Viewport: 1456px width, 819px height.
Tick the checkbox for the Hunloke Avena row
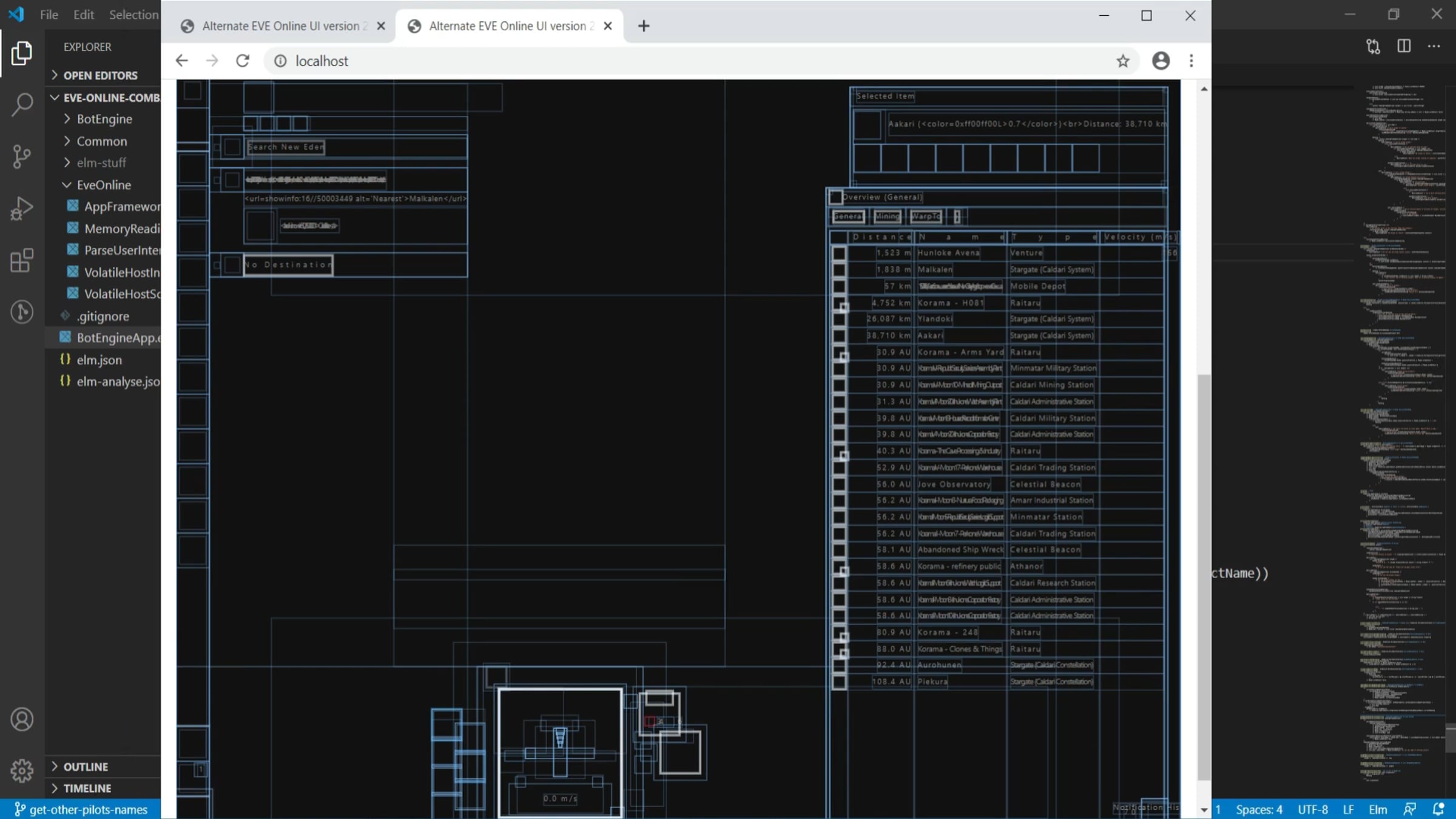click(x=839, y=253)
